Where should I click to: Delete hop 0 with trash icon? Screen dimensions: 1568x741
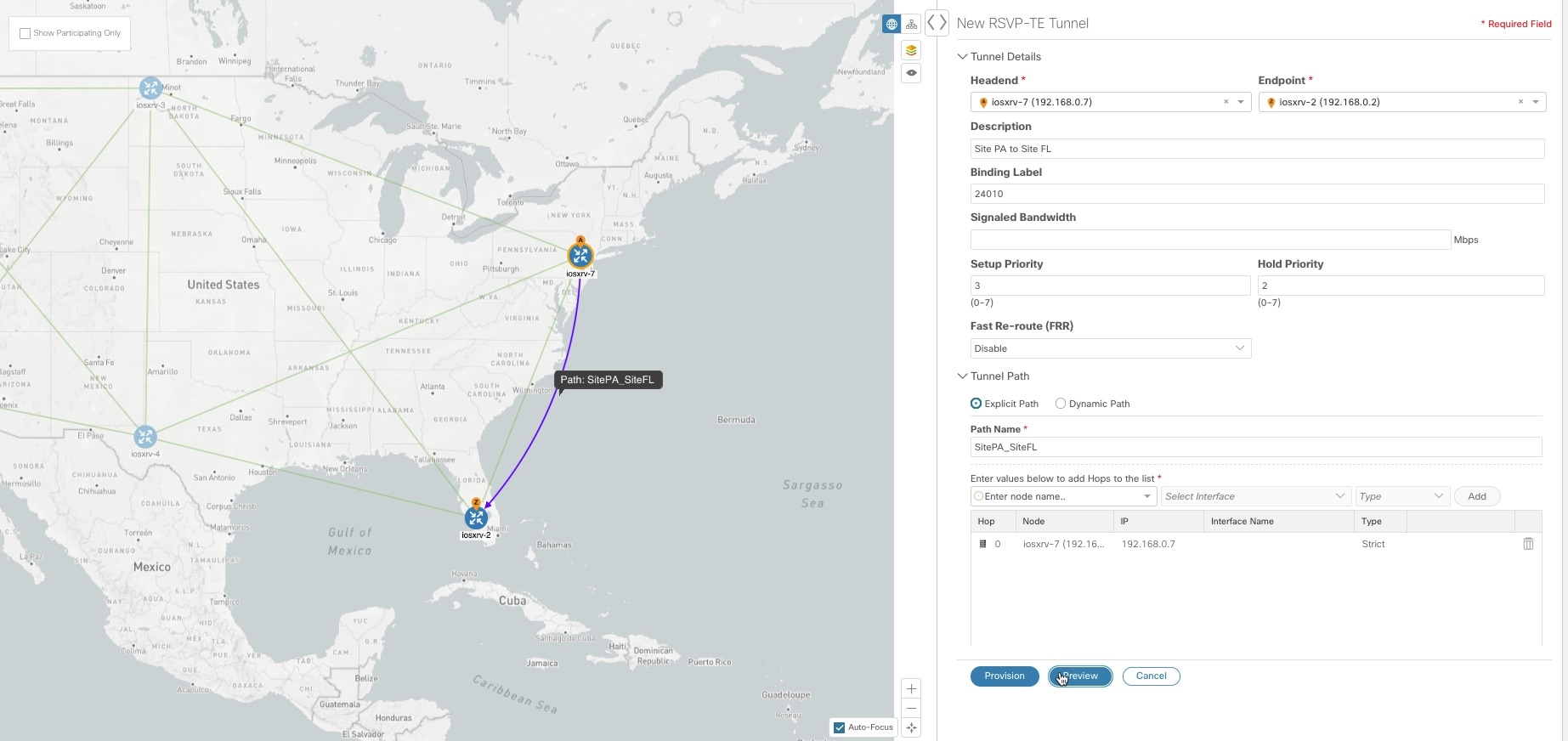click(x=1528, y=544)
